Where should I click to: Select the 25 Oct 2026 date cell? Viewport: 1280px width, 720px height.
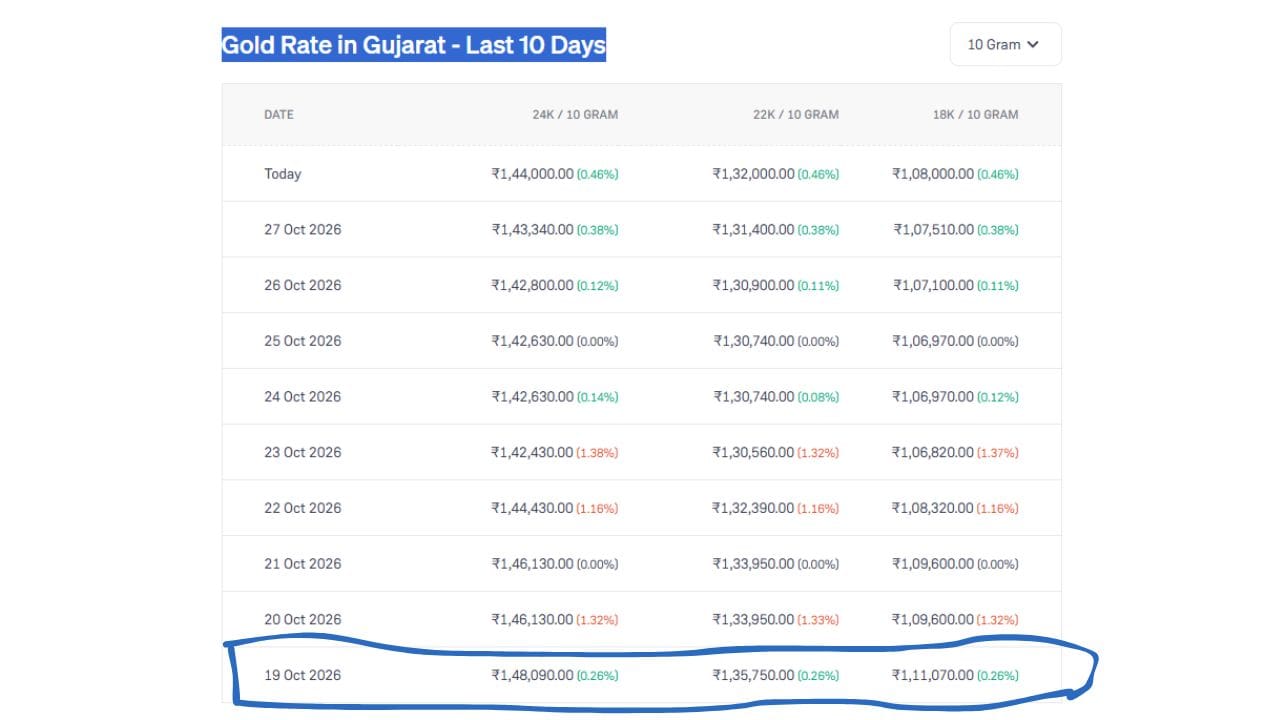[x=303, y=341]
